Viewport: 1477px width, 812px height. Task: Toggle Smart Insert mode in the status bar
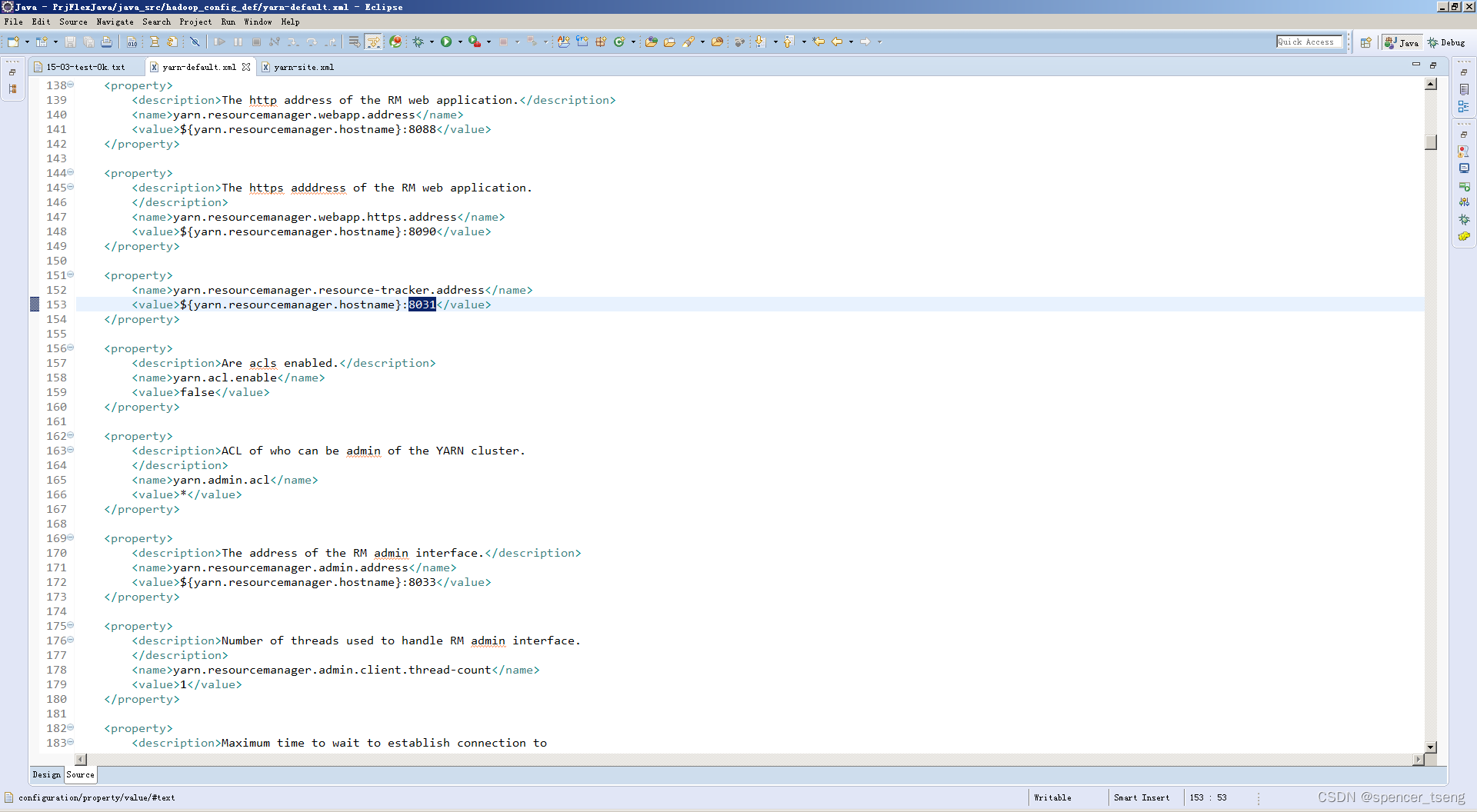coord(1141,797)
